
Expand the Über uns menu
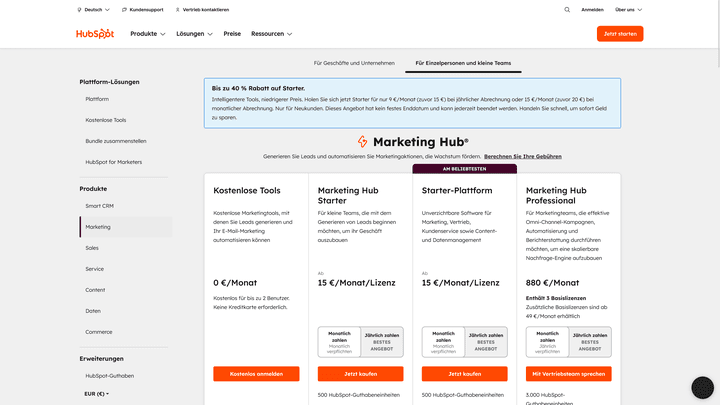pyautogui.click(x=628, y=10)
